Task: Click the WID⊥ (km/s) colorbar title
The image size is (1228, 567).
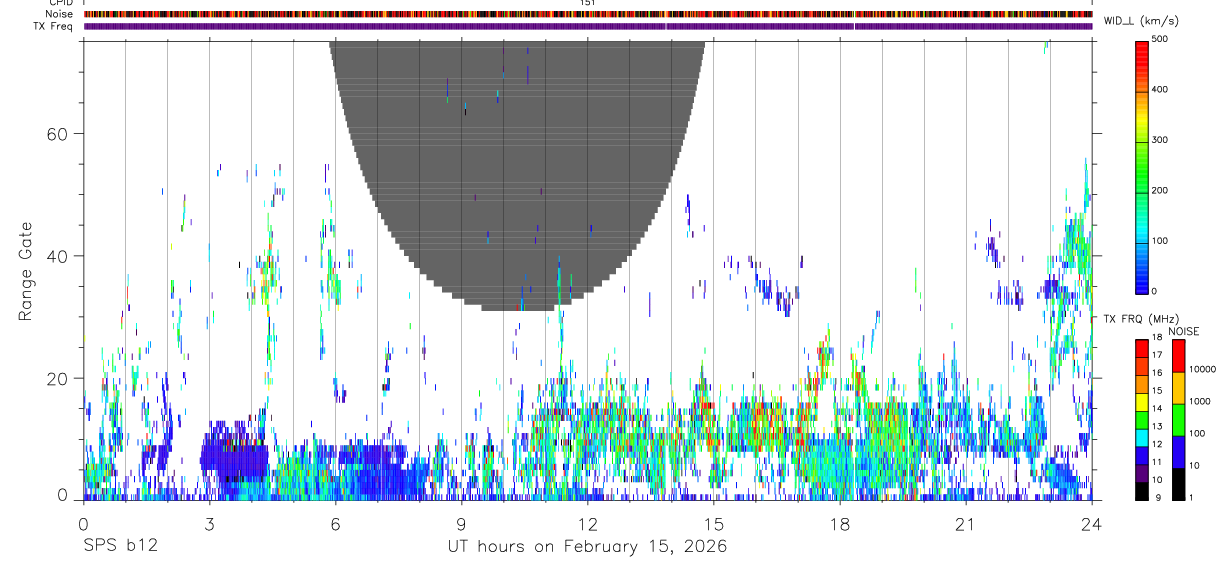Action: click(1141, 20)
